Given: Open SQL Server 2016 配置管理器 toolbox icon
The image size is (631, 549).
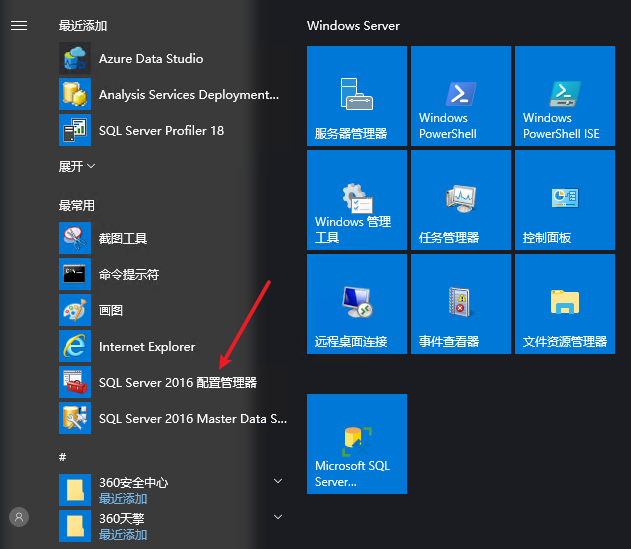Looking at the screenshot, I should (75, 382).
